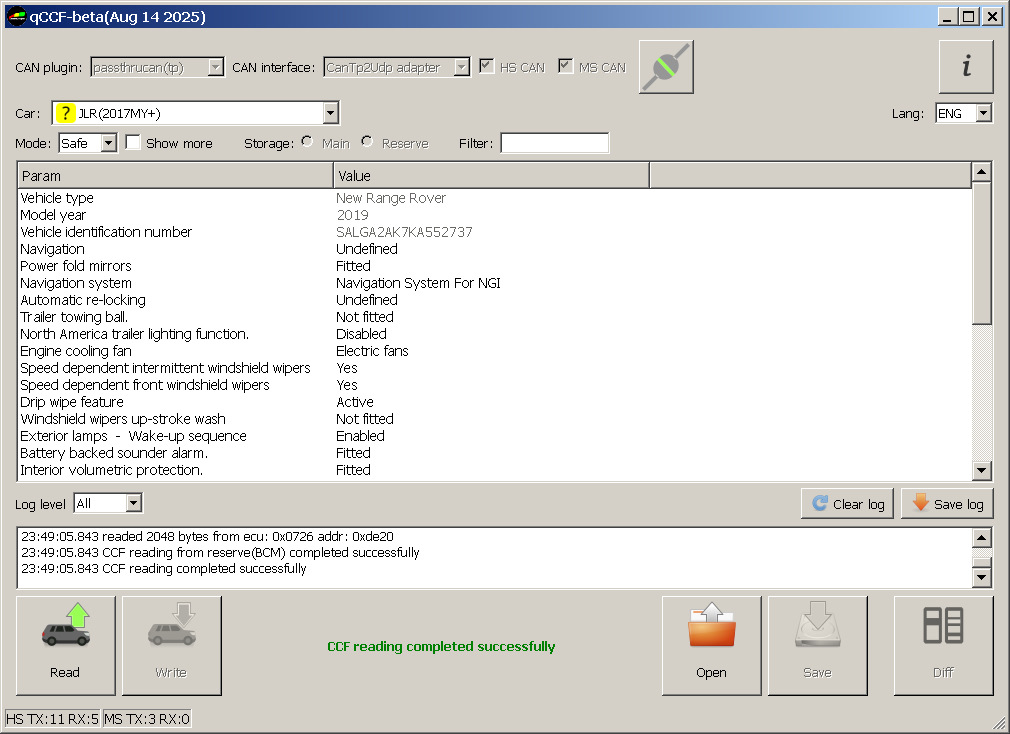The image size is (1010, 734).
Task: Select Speed dependent intermittent windshield wipers row
Action: [x=495, y=368]
